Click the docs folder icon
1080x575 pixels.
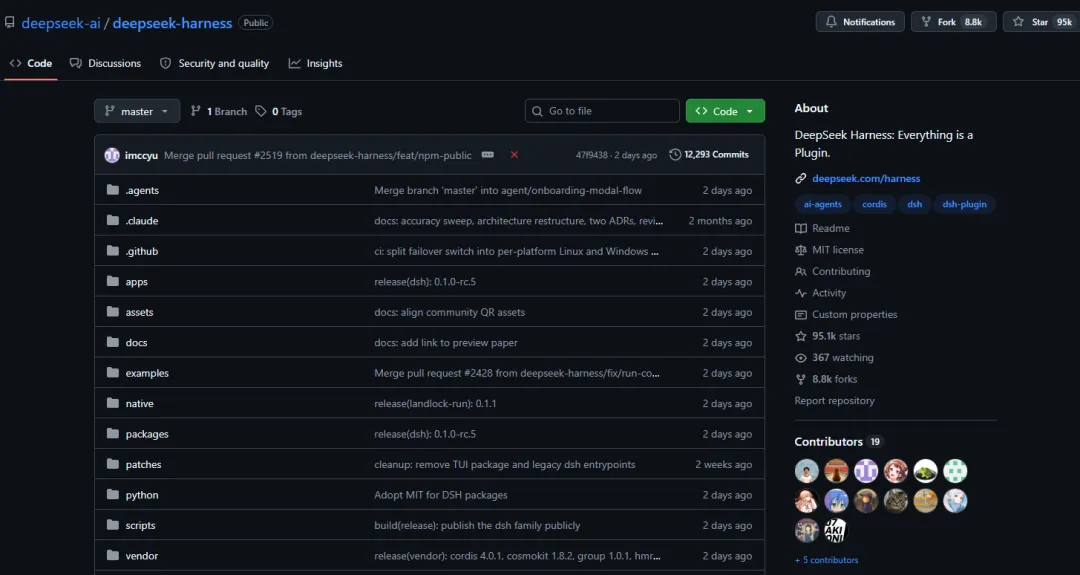[113, 342]
